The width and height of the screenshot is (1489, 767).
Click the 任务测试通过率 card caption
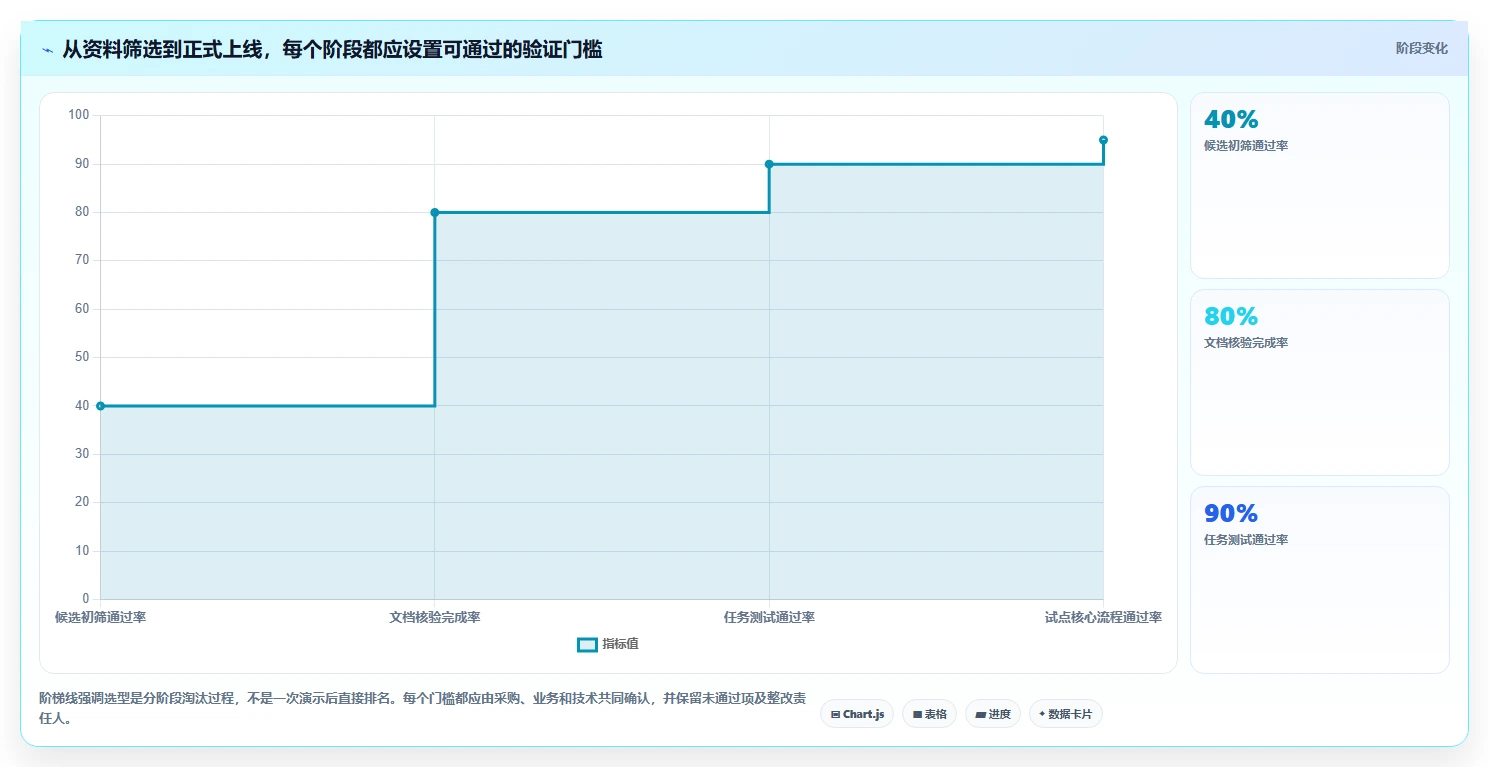pos(1246,540)
